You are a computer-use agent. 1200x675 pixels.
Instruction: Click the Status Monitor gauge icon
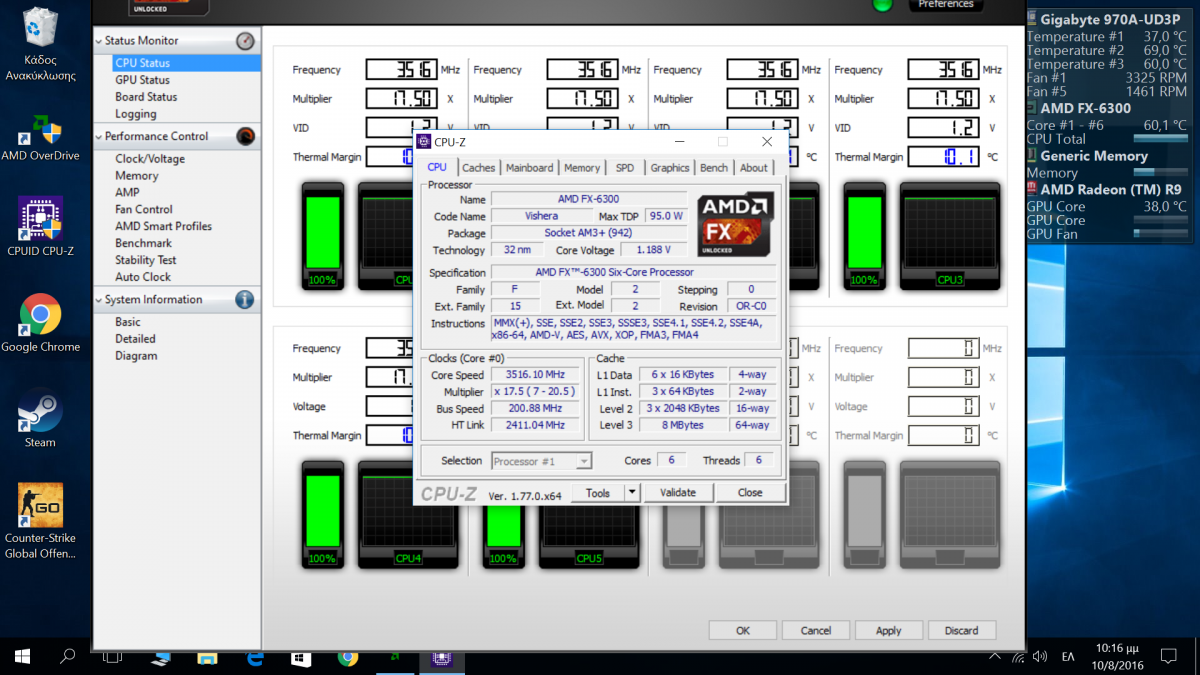point(245,41)
